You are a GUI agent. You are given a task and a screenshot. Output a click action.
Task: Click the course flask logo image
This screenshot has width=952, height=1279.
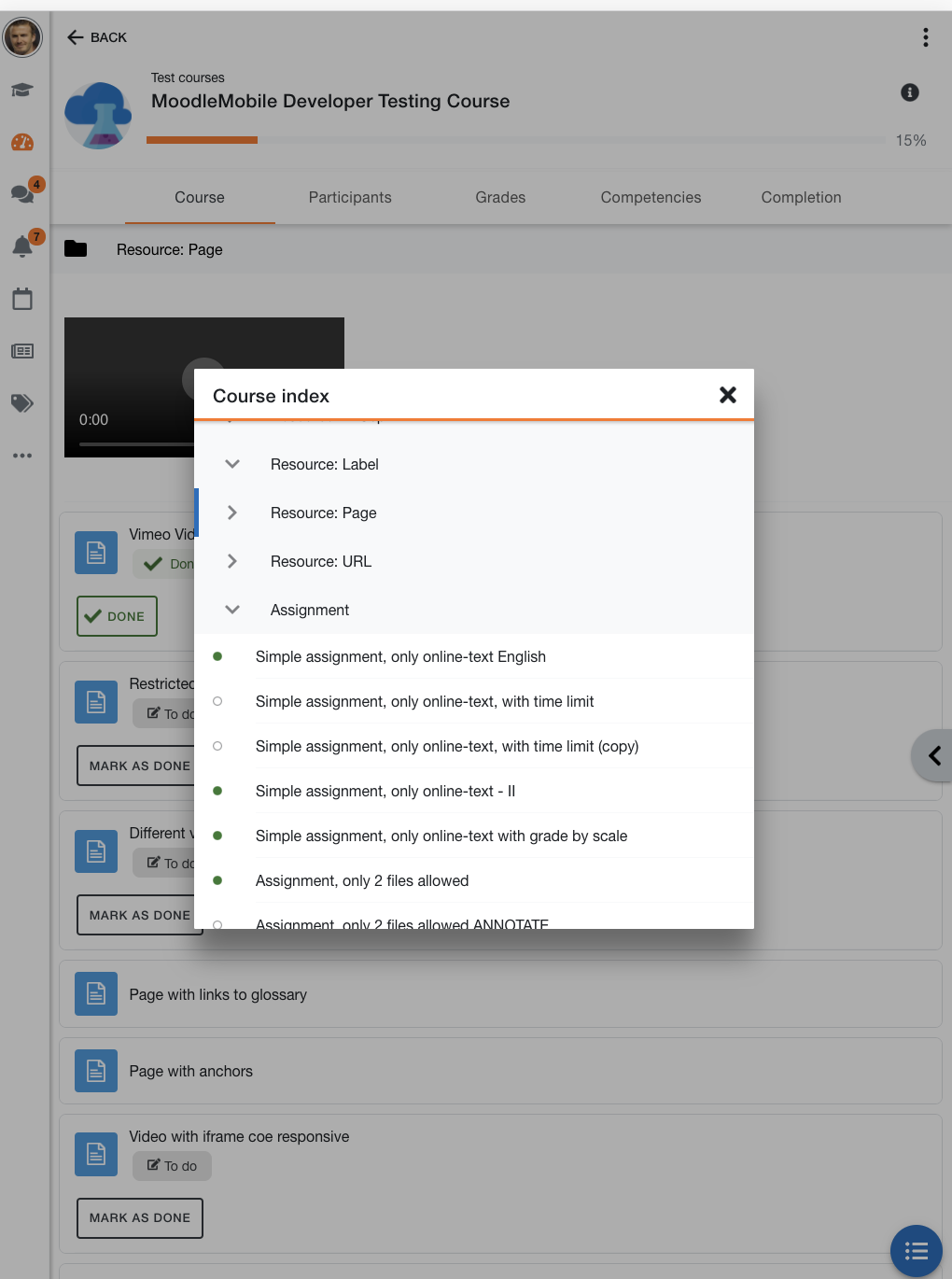coord(98,115)
